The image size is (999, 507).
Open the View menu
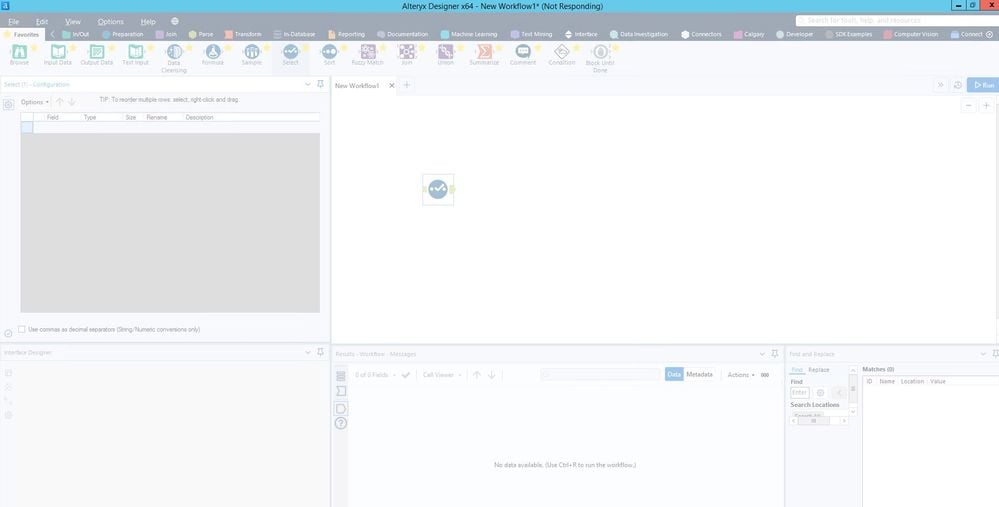coord(73,22)
